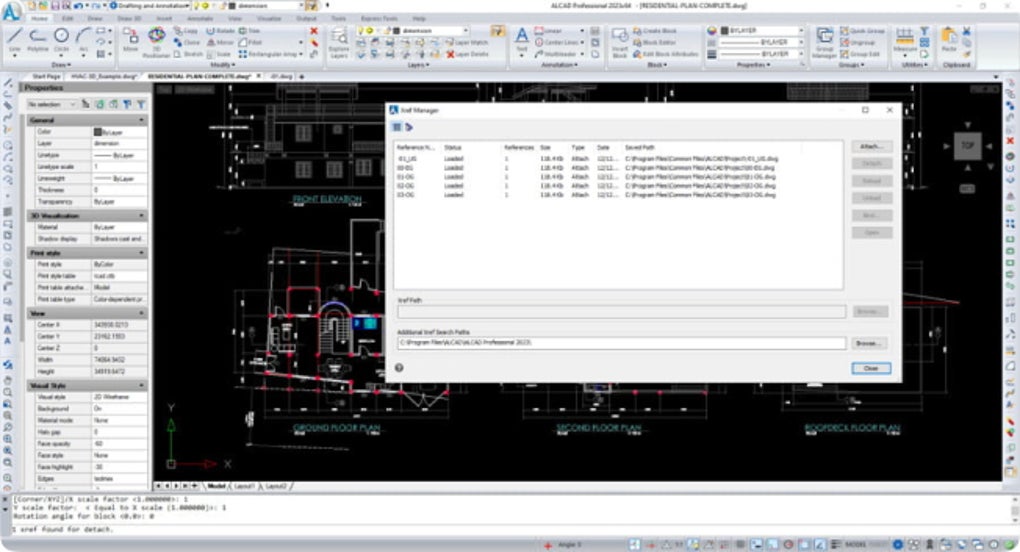Click the Copy tool in Modify panel
Viewport: 1020px width, 552px height.
[186, 31]
